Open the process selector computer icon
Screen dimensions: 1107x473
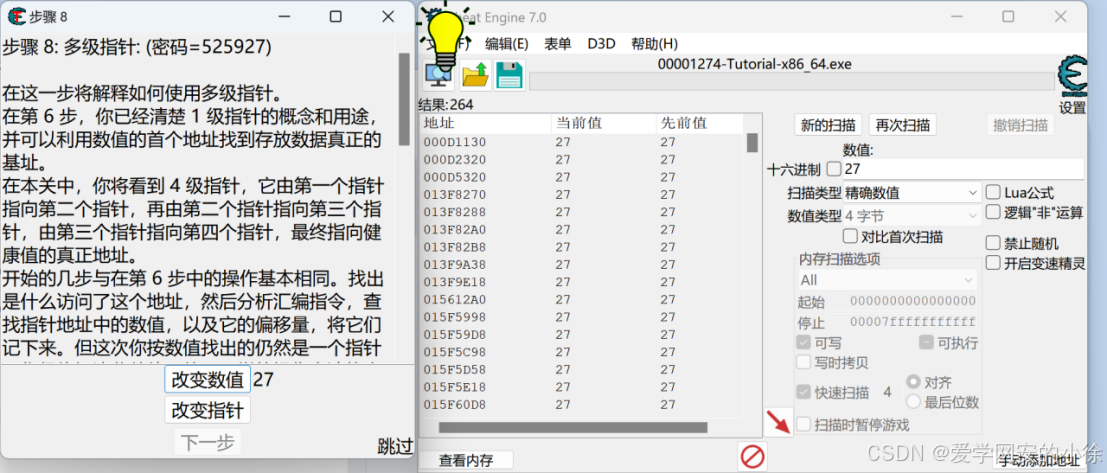pos(438,75)
